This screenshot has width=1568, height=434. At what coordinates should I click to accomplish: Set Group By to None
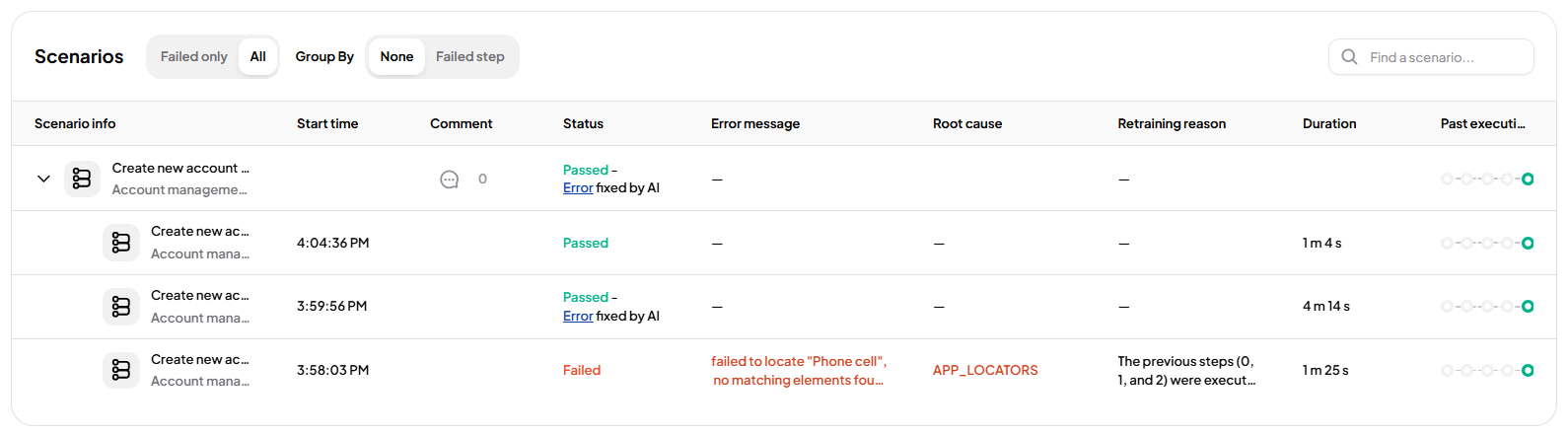396,57
